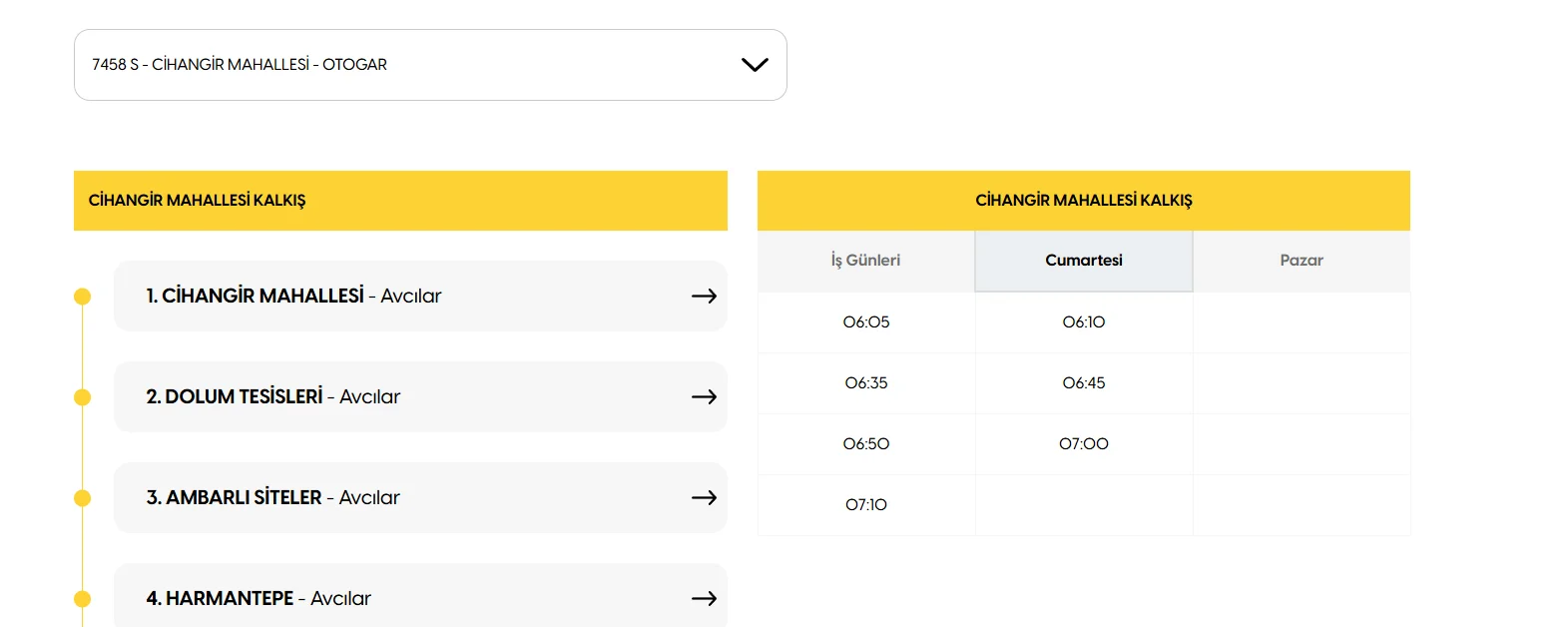The height and width of the screenshot is (627, 1568).
Task: Show the Pazar timetable tab
Action: click(x=1301, y=261)
